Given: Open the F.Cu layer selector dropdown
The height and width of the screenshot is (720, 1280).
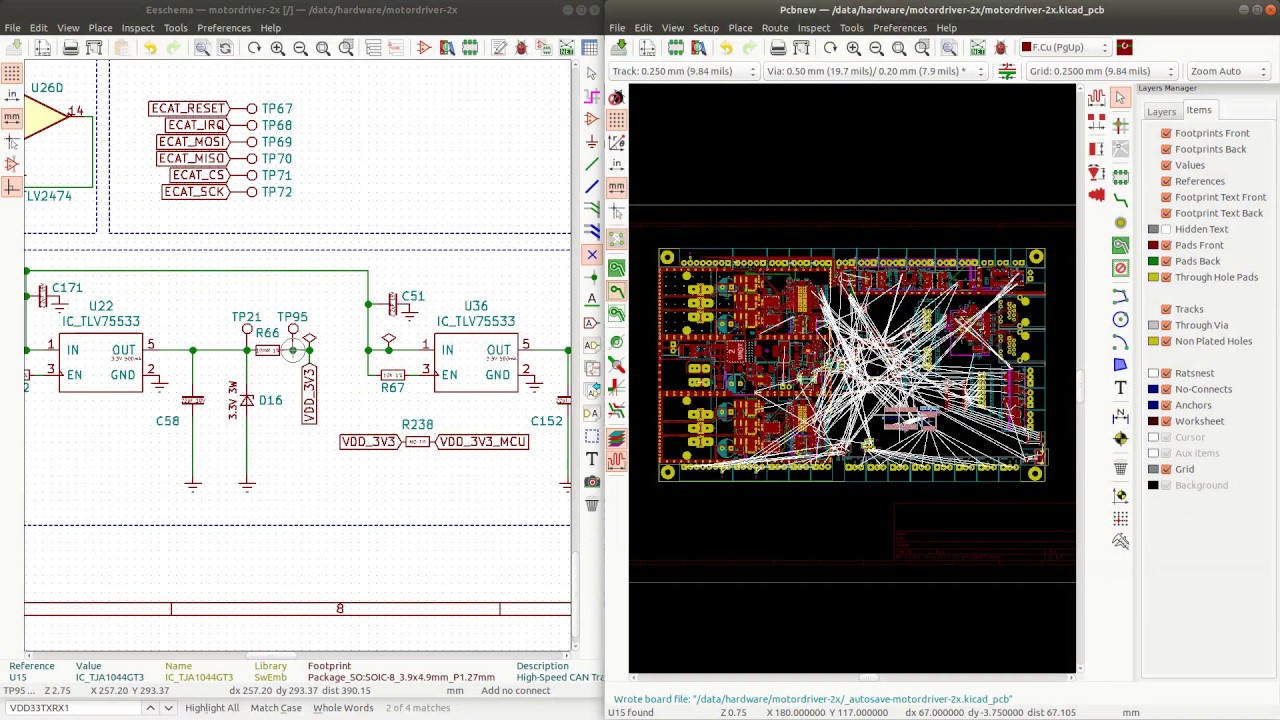Looking at the screenshot, I should (x=1064, y=47).
